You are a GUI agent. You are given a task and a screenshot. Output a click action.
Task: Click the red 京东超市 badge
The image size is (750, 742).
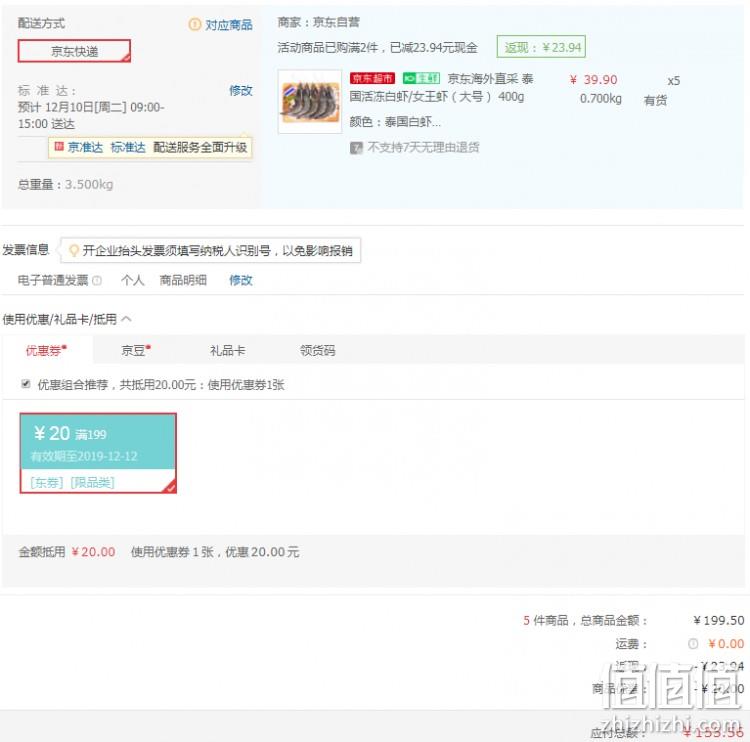click(372, 78)
